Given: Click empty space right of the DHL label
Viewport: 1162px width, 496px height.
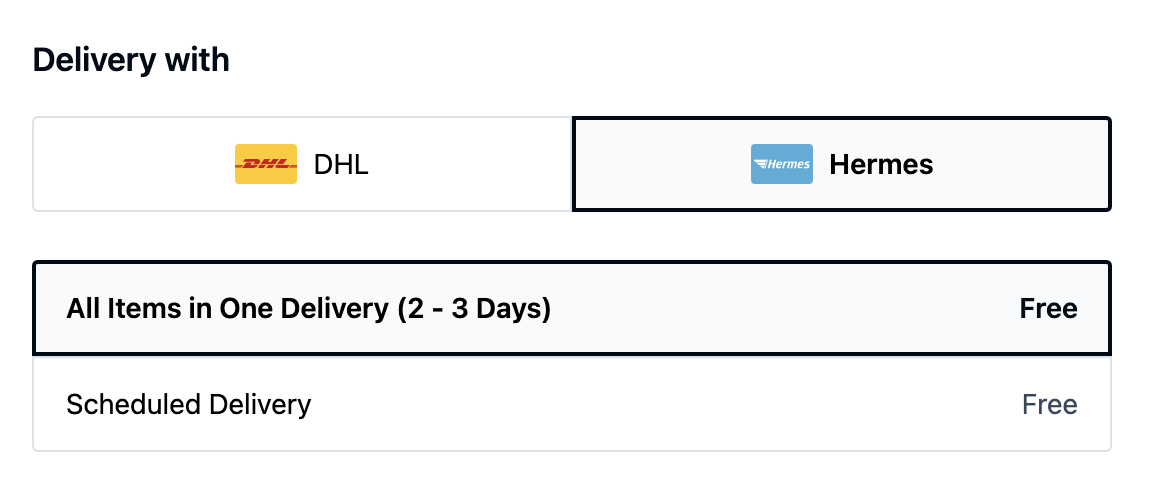Looking at the screenshot, I should [x=470, y=164].
